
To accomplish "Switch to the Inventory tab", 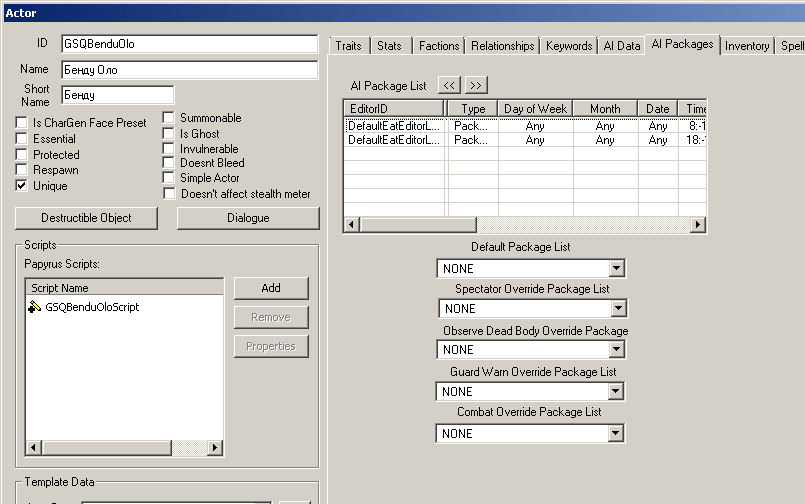I will (x=747, y=46).
